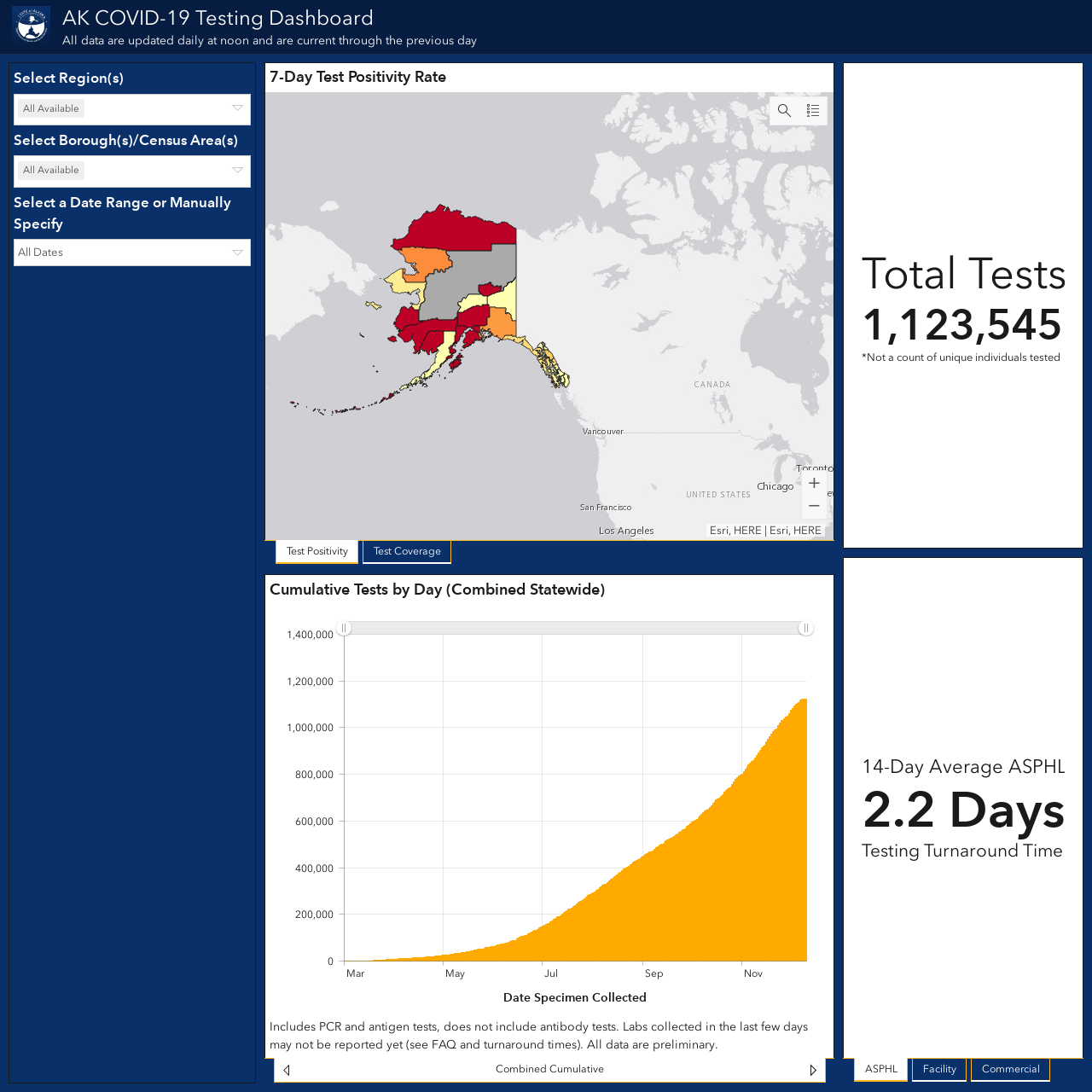The image size is (1092, 1092).
Task: Click the left handle of chart range slider
Action: point(344,628)
